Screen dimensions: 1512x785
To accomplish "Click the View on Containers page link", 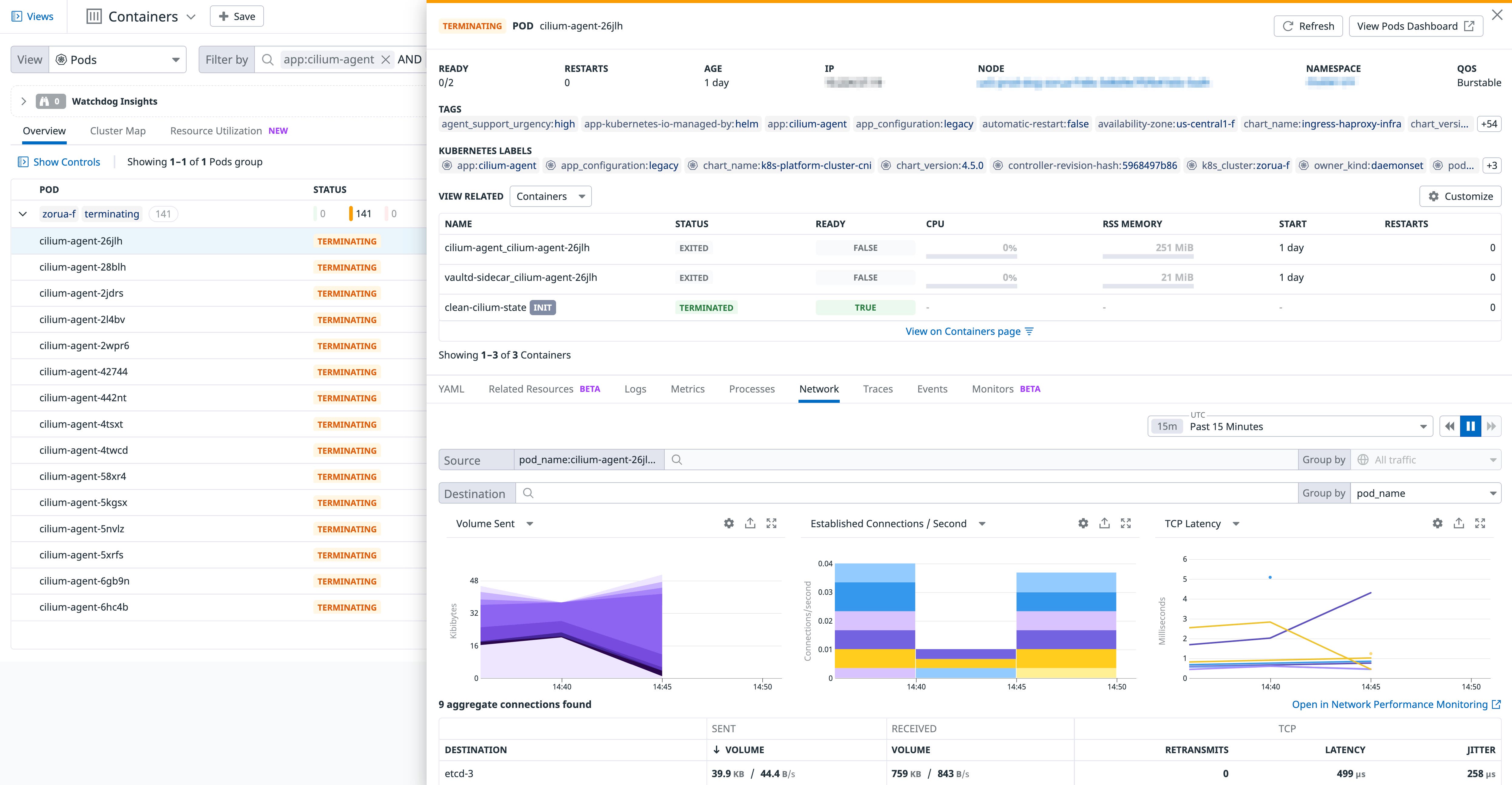I will (x=963, y=331).
